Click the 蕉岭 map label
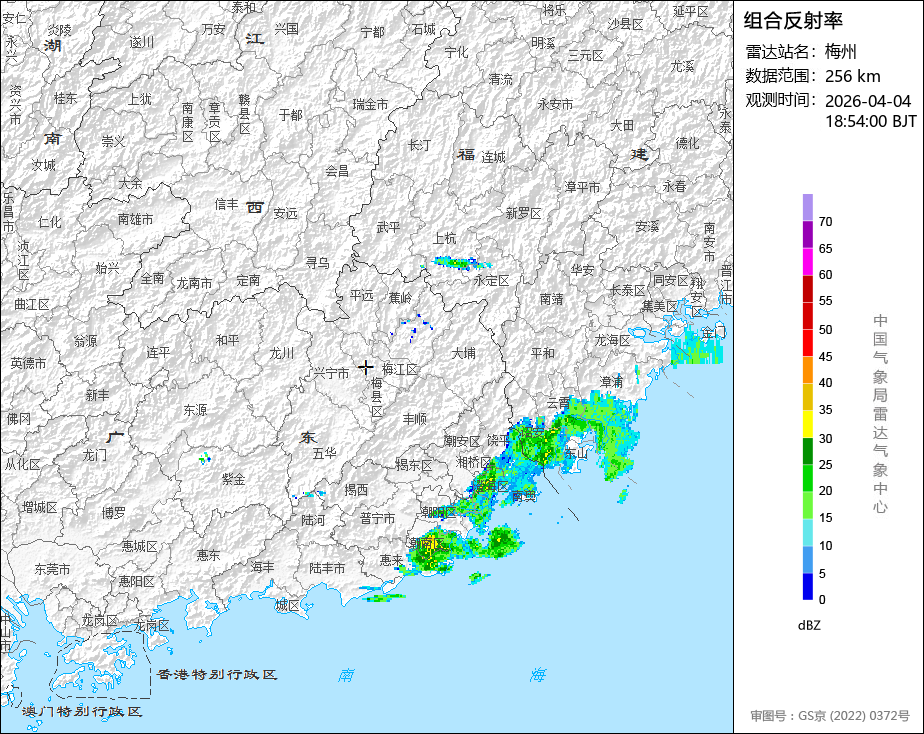924x734 pixels. (400, 298)
